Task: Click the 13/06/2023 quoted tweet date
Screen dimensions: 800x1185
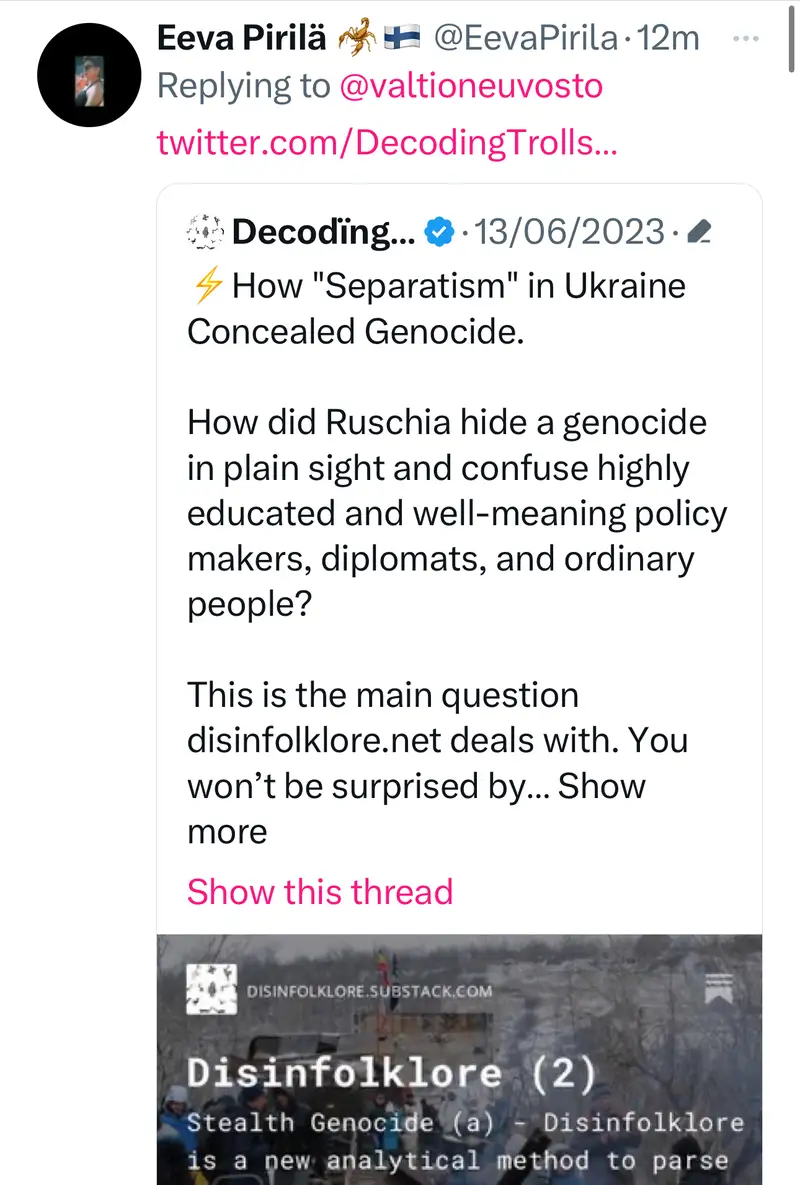Action: [x=569, y=233]
